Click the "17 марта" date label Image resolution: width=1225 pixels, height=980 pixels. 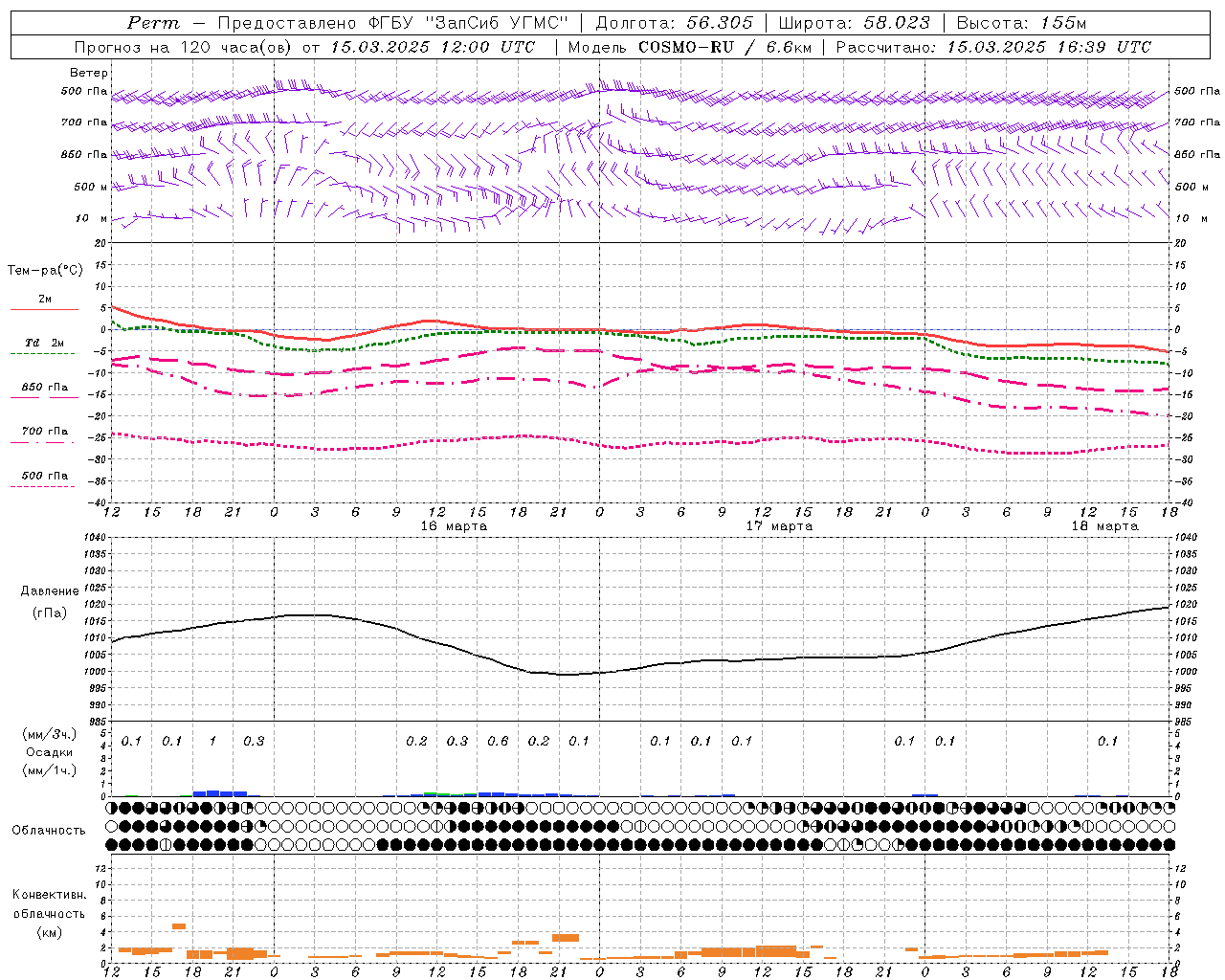click(779, 526)
